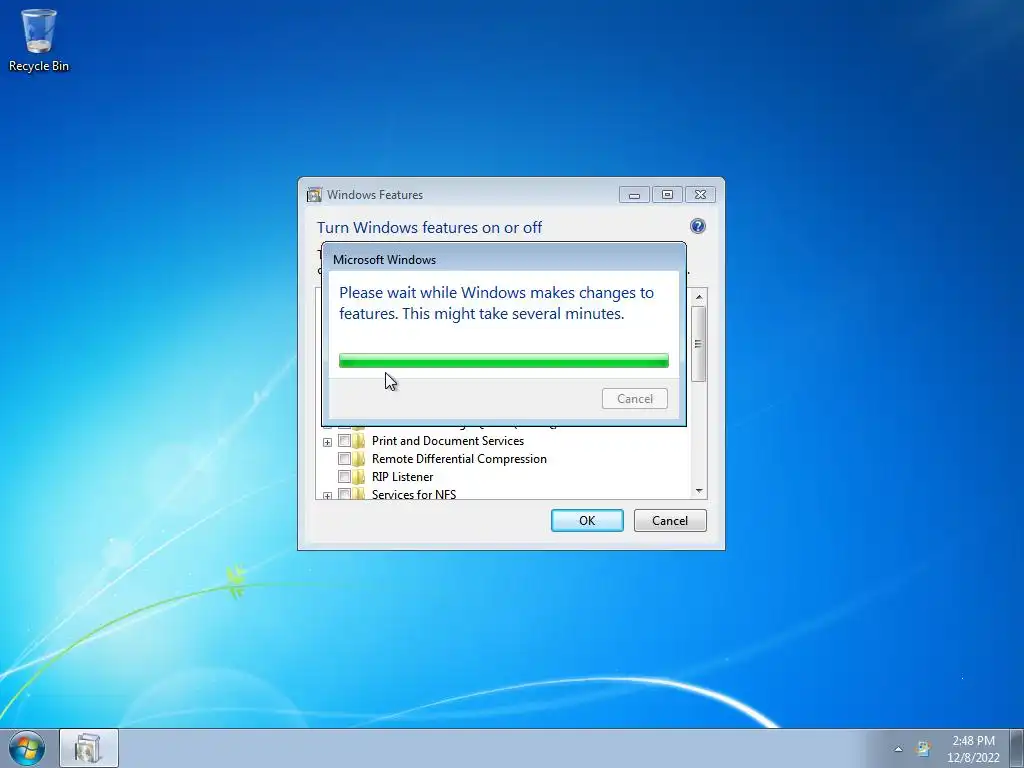Screen dimensions: 1024x768
Task: Select Remote Differential Compression text
Action: [459, 458]
